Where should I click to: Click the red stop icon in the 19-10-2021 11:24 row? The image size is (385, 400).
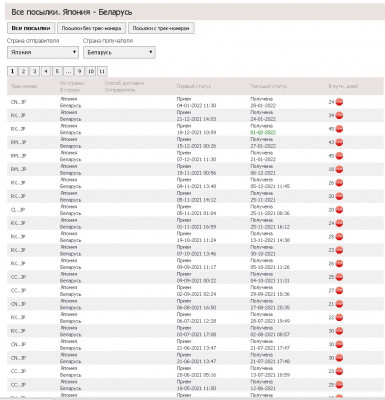[x=339, y=237]
